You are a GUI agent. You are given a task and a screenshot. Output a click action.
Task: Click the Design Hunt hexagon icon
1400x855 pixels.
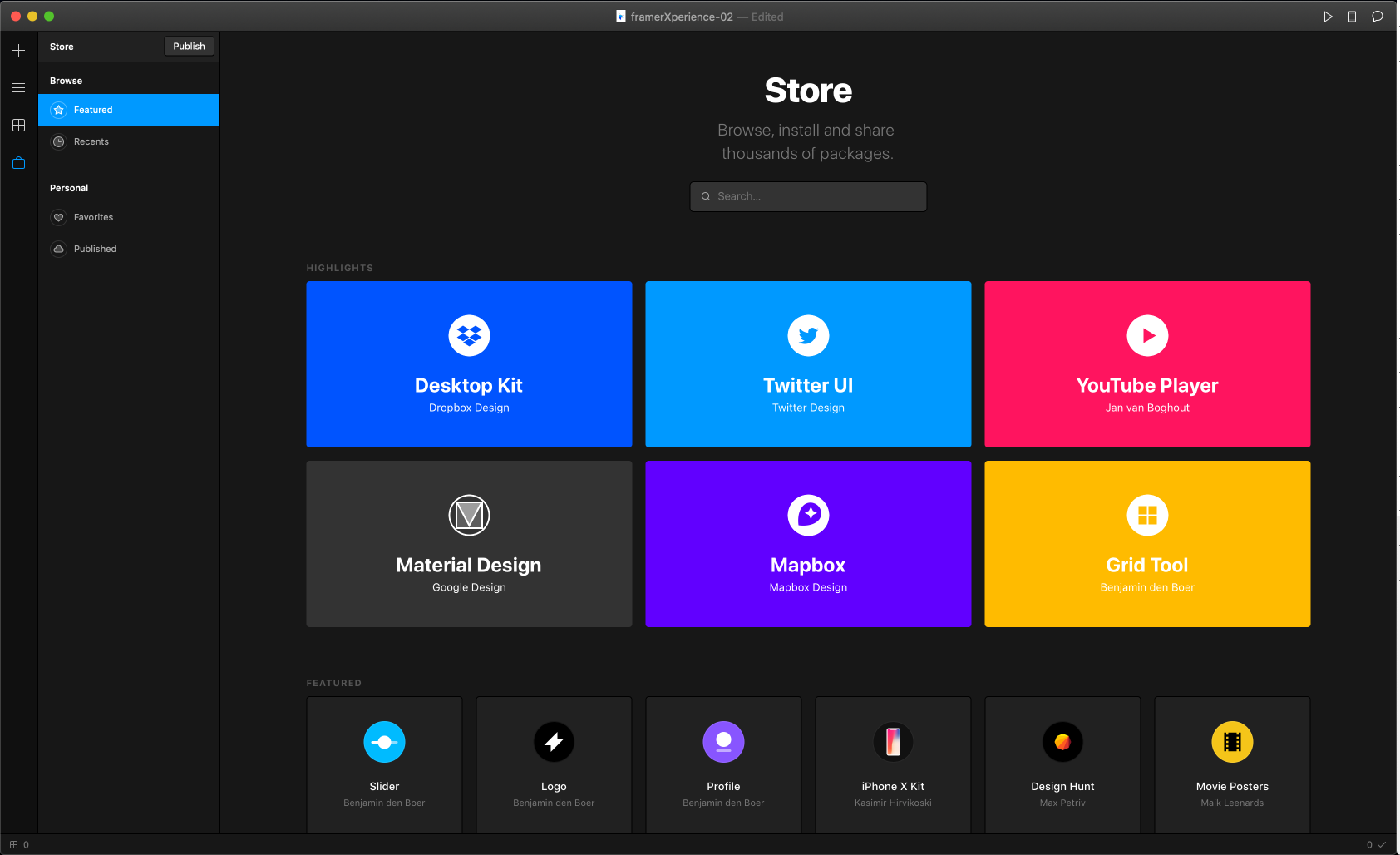point(1062,742)
